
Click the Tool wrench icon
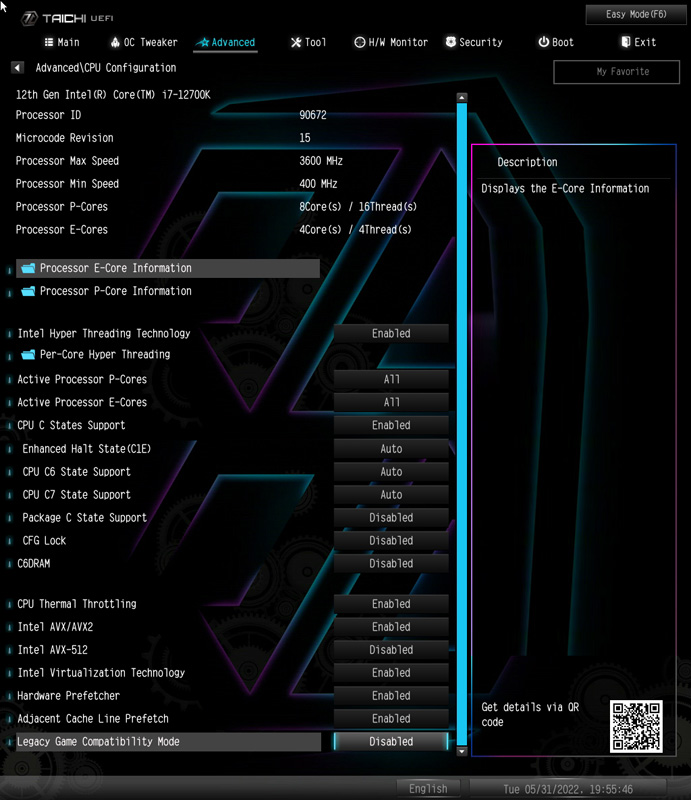point(296,42)
